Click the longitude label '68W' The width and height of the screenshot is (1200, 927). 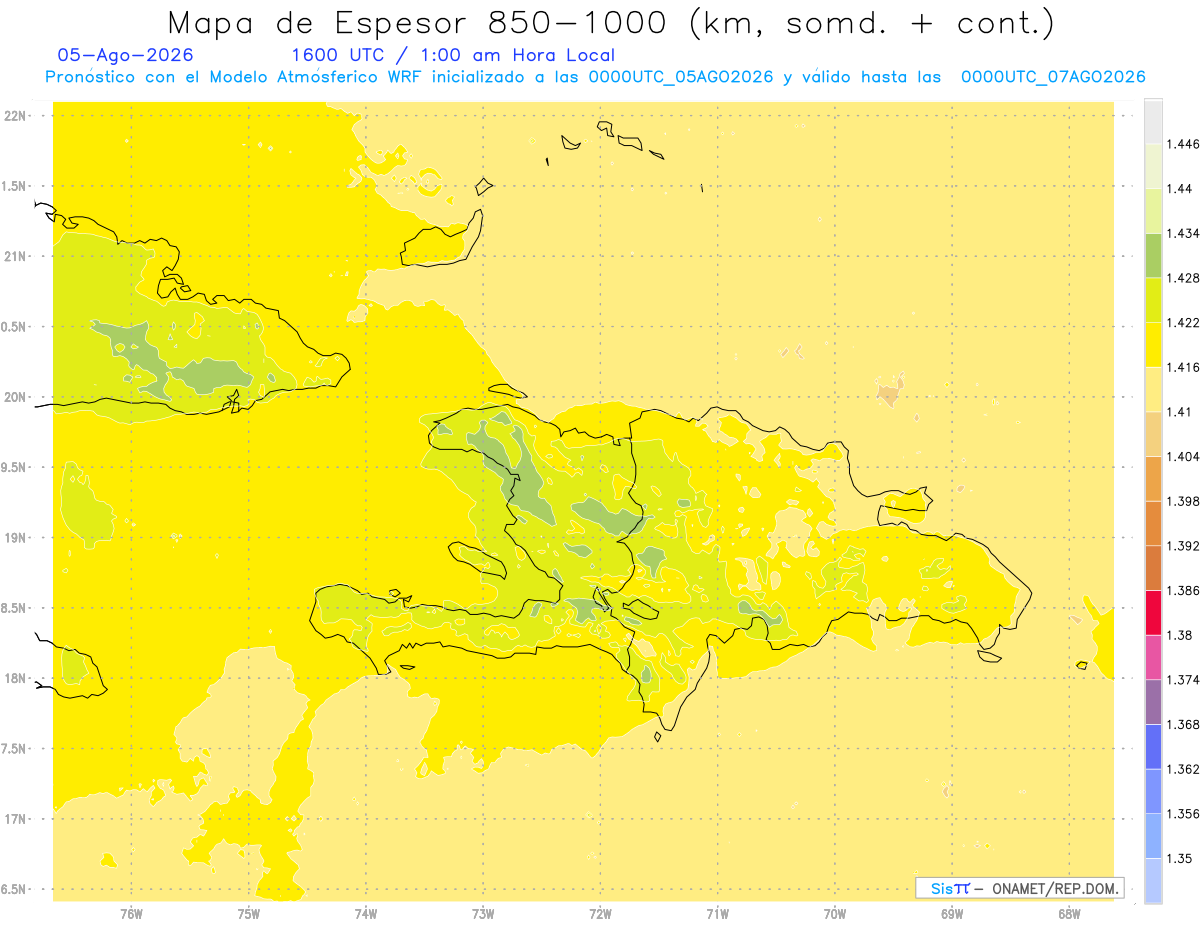click(x=1069, y=912)
